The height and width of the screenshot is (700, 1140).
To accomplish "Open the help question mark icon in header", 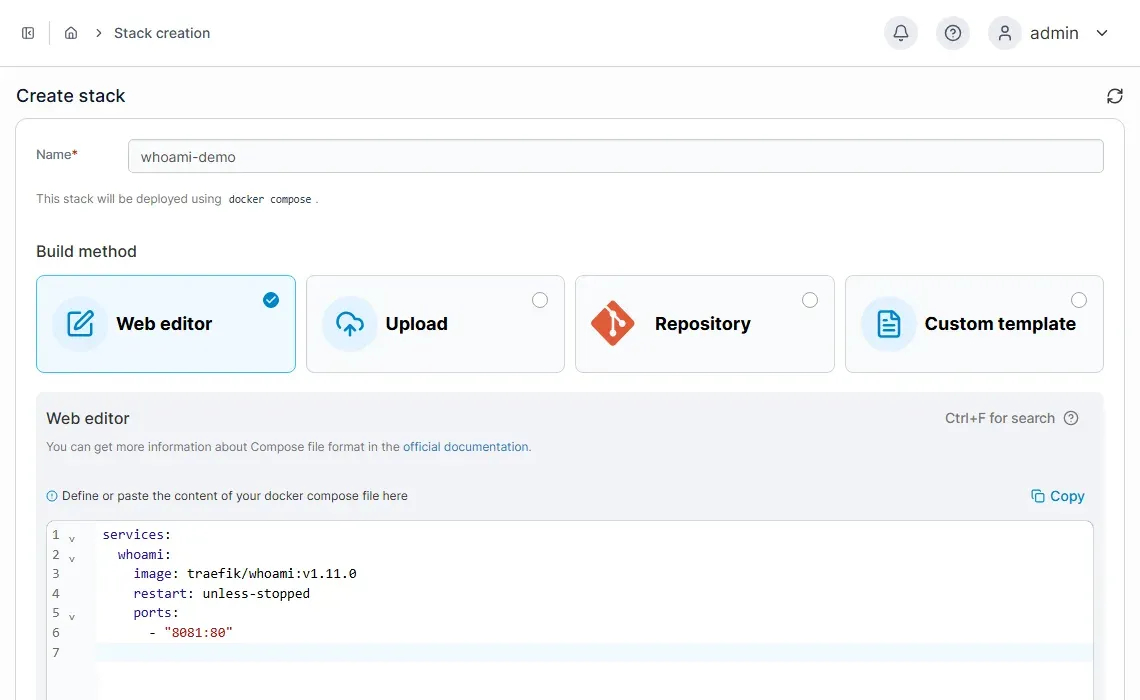I will (952, 33).
